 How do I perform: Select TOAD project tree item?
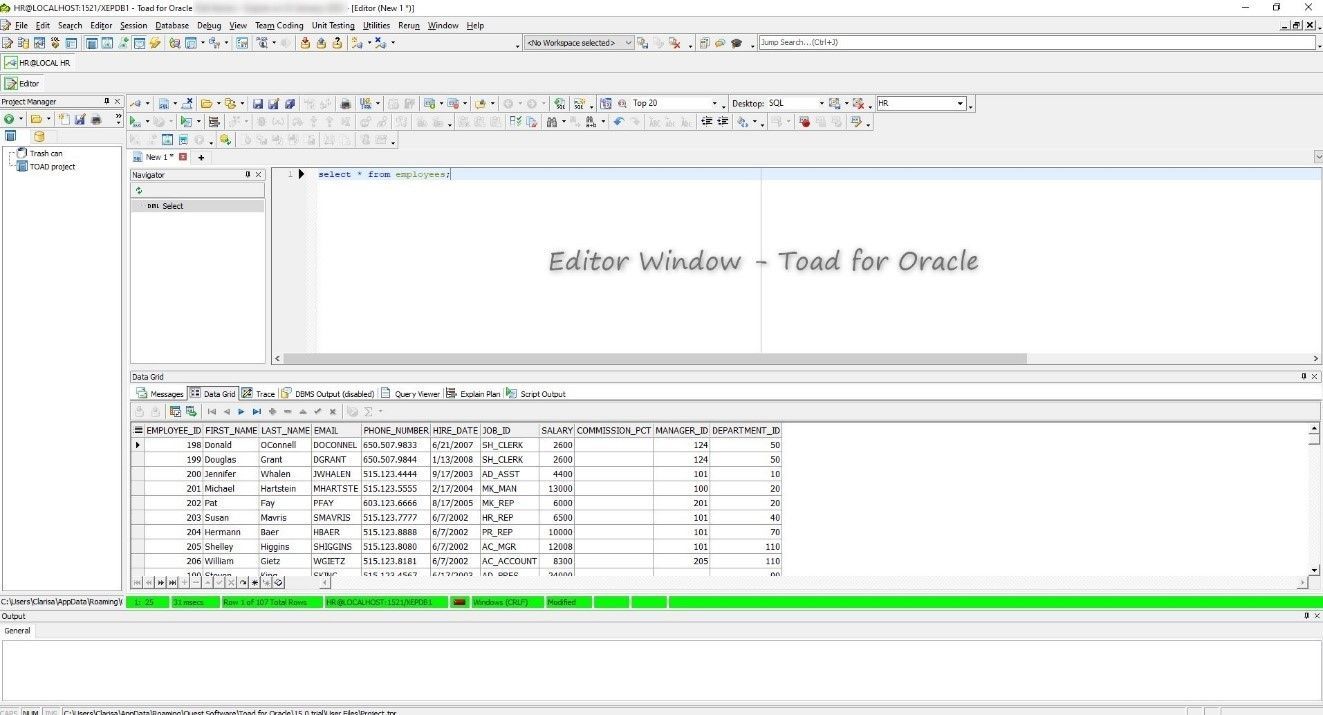click(52, 167)
